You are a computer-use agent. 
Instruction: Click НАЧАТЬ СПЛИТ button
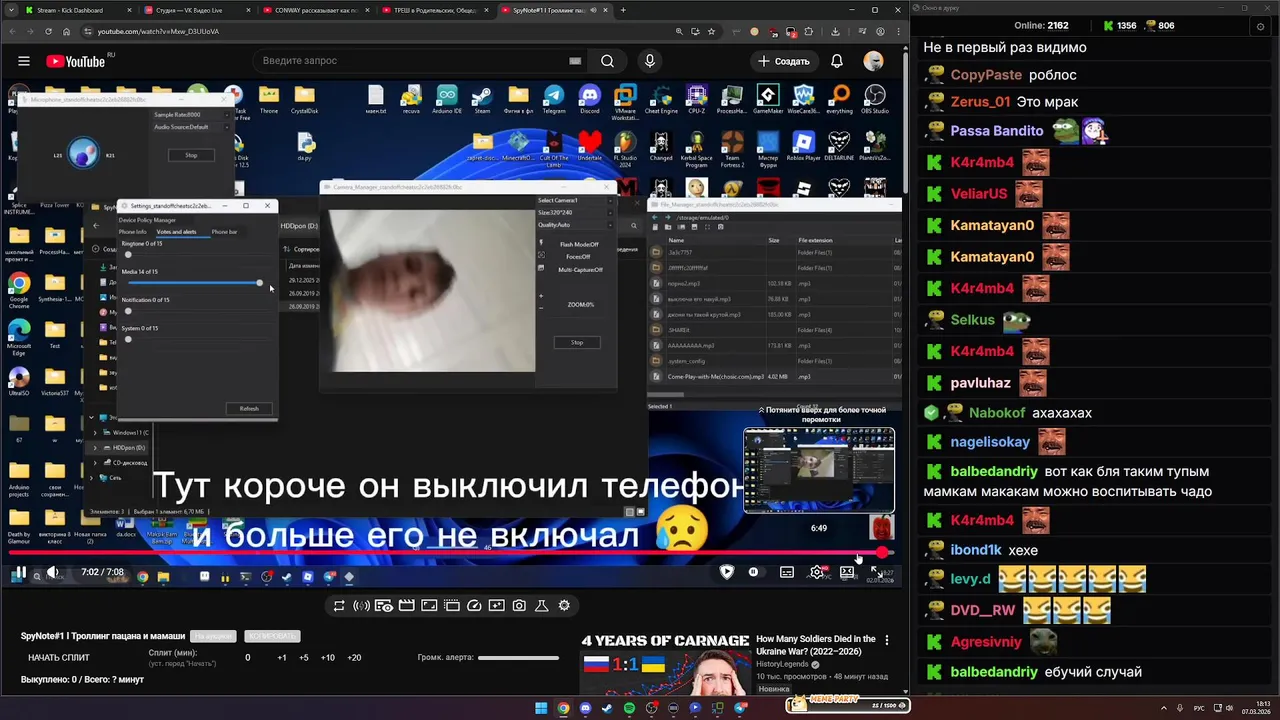(59, 658)
